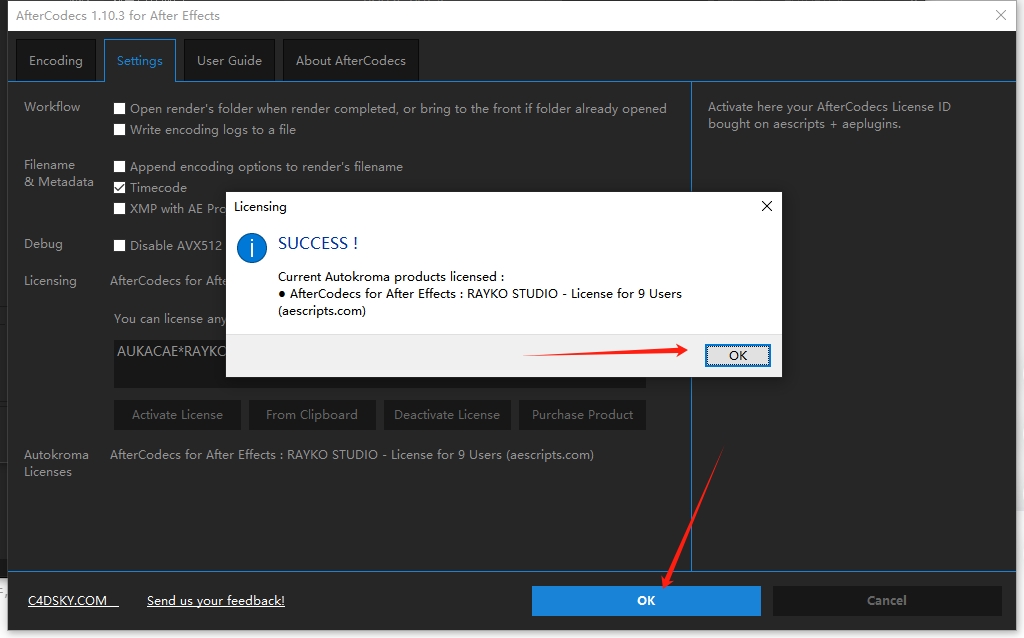This screenshot has height=638, width=1024.
Task: Click the Purchase Product button
Action: 582,415
